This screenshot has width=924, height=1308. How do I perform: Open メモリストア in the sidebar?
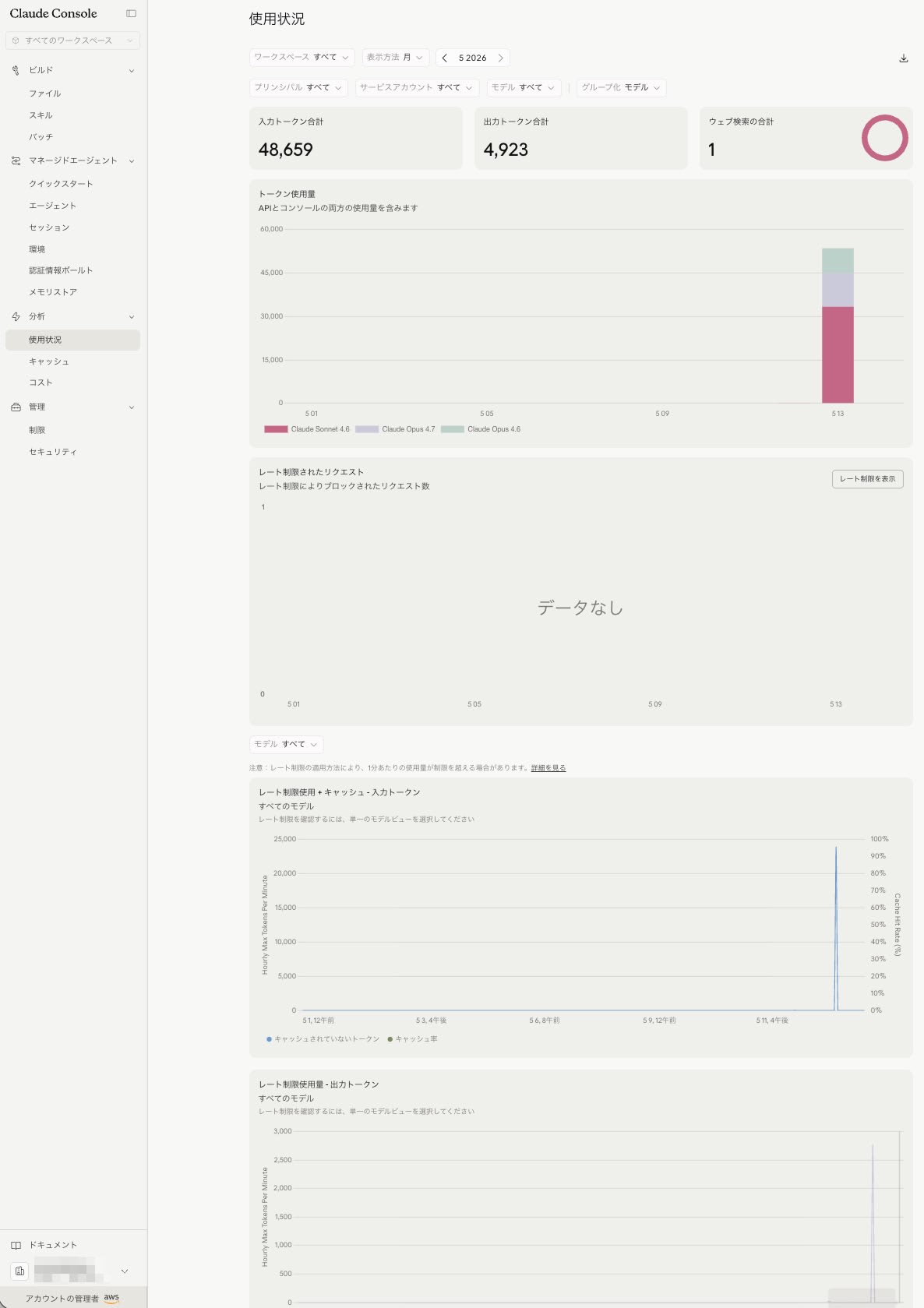(x=73, y=292)
